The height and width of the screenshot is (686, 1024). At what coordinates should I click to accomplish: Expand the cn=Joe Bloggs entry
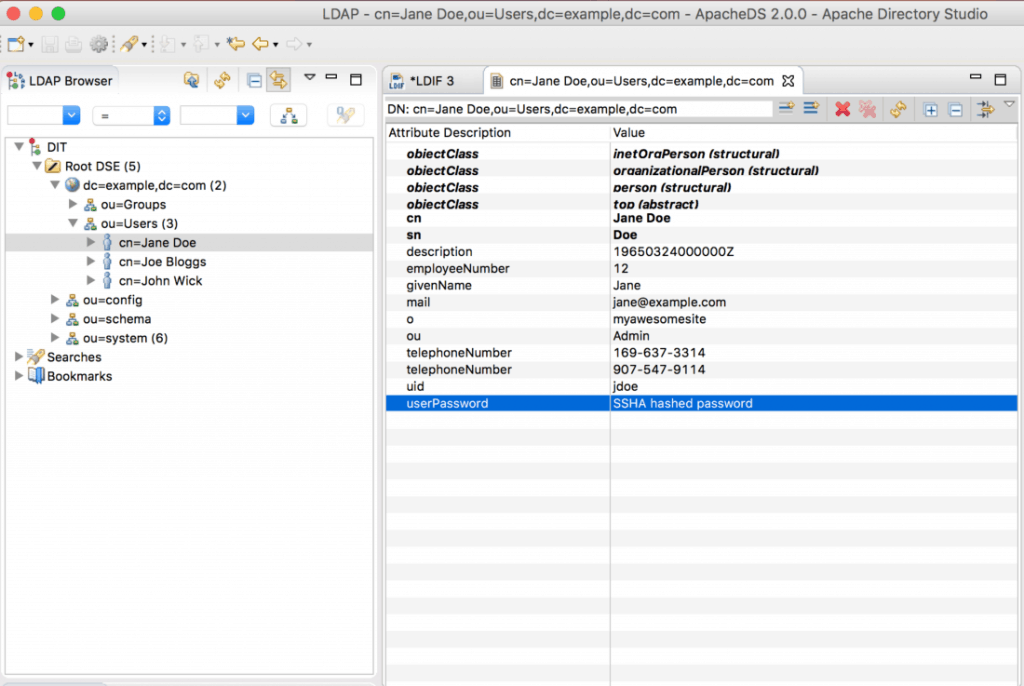[91, 261]
